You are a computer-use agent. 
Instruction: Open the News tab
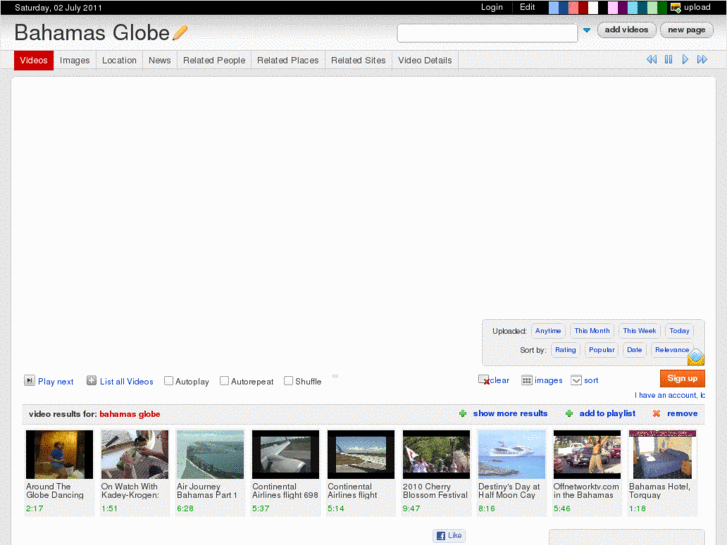coord(159,60)
